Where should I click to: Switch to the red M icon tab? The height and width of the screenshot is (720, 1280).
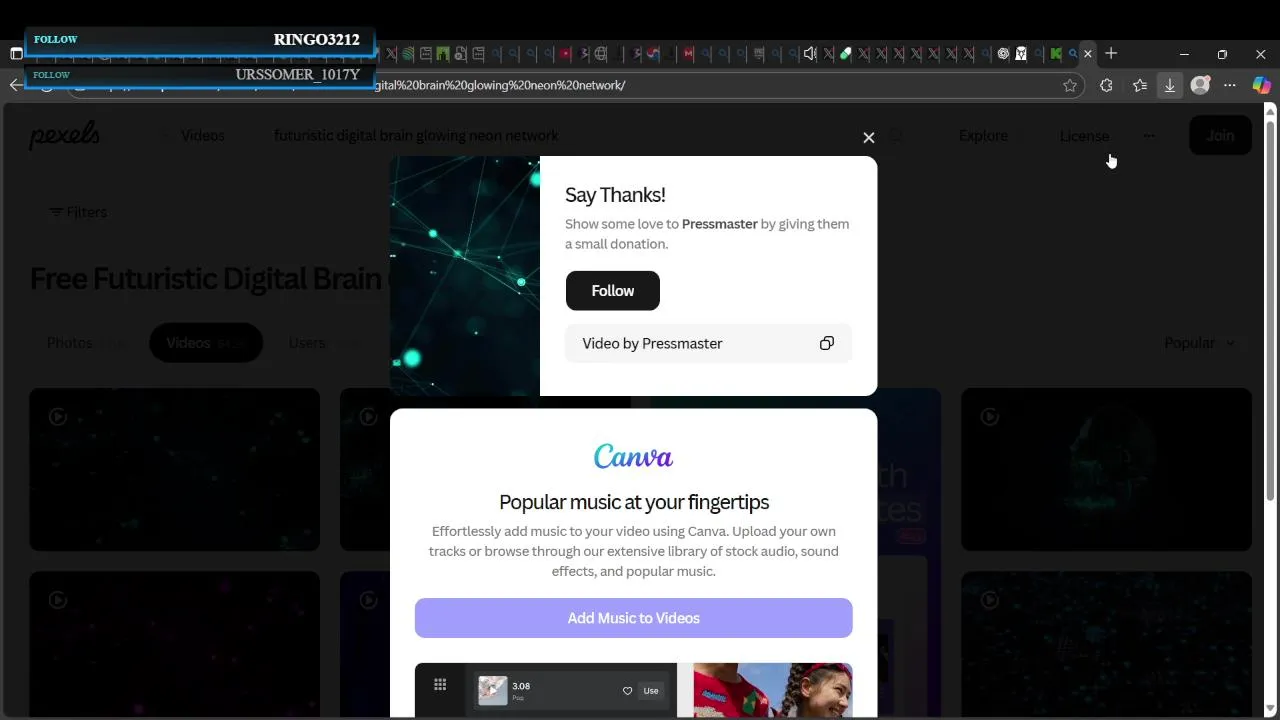[x=688, y=54]
